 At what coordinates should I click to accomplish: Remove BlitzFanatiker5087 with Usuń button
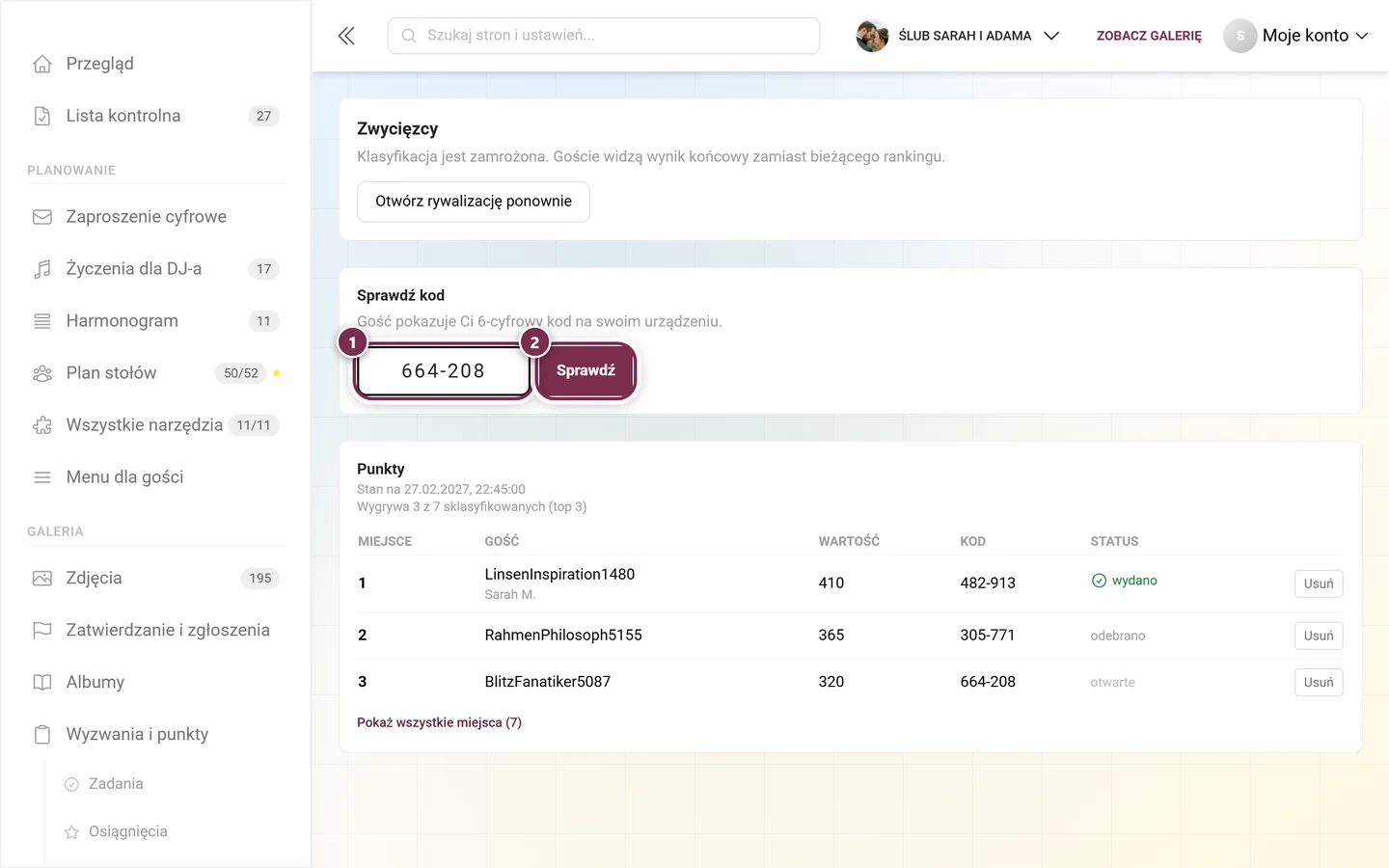point(1319,683)
